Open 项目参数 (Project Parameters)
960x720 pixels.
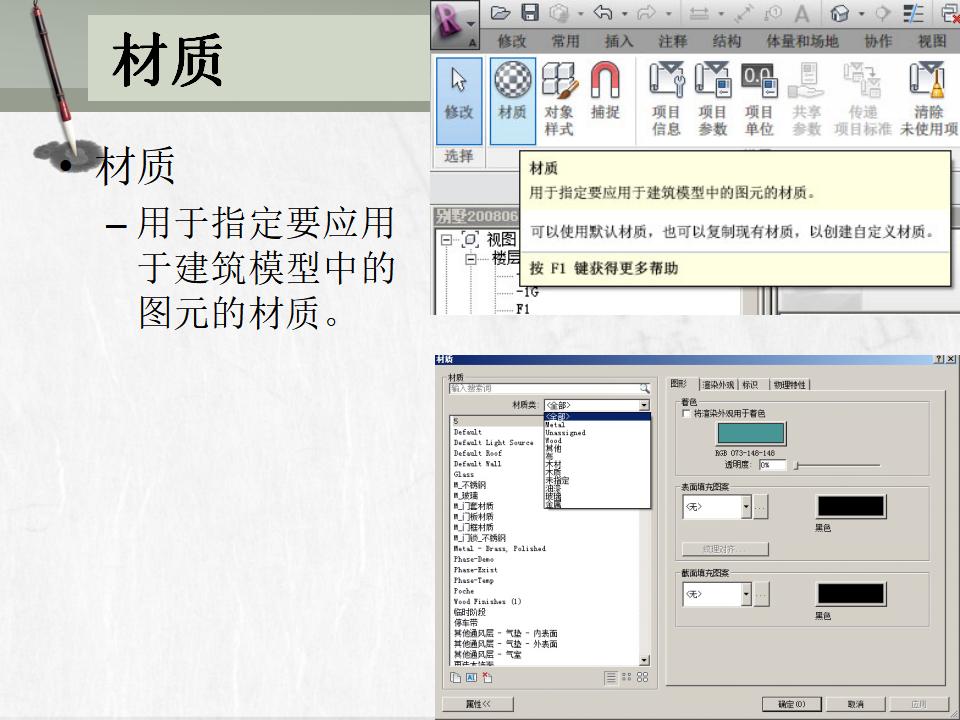[713, 101]
